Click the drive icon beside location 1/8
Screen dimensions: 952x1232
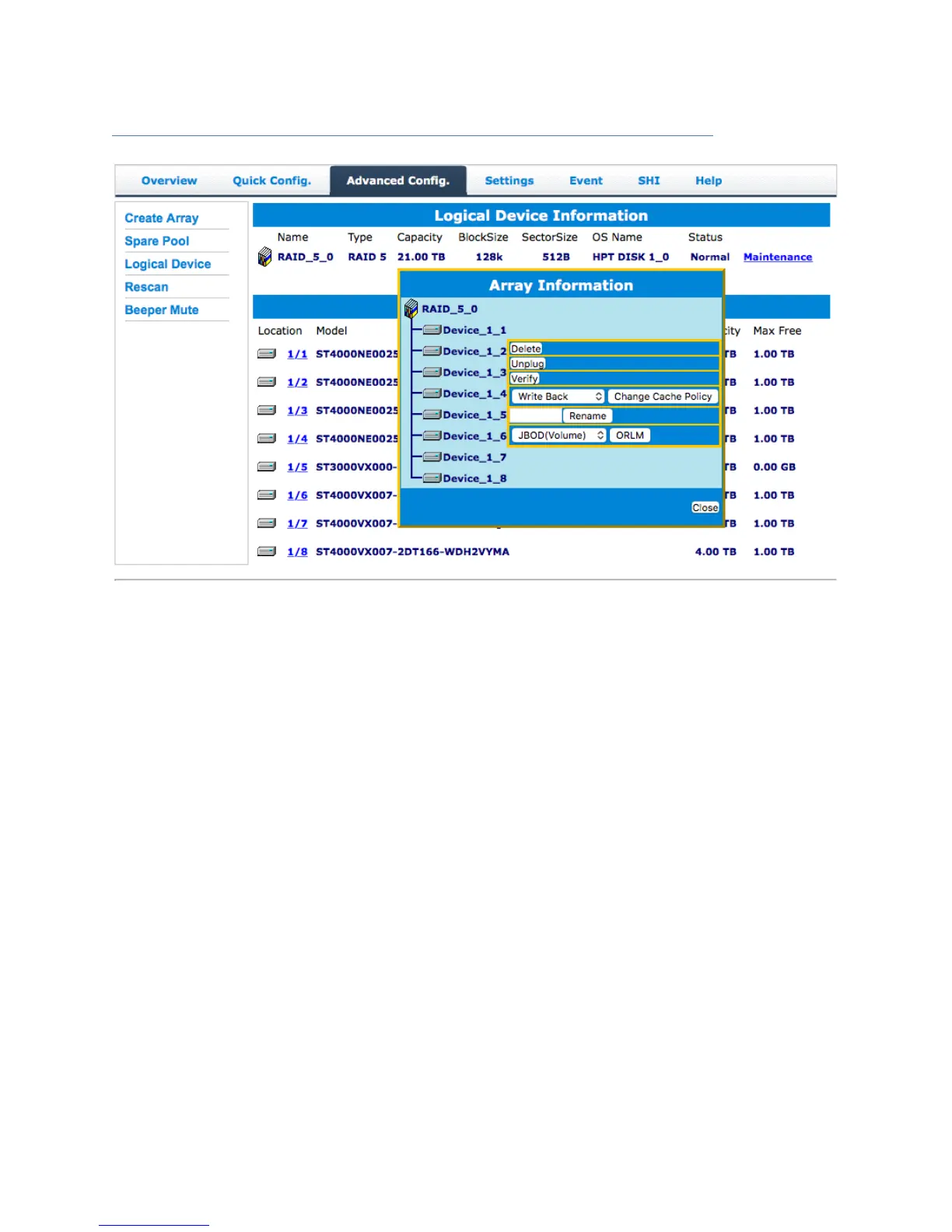[x=267, y=551]
